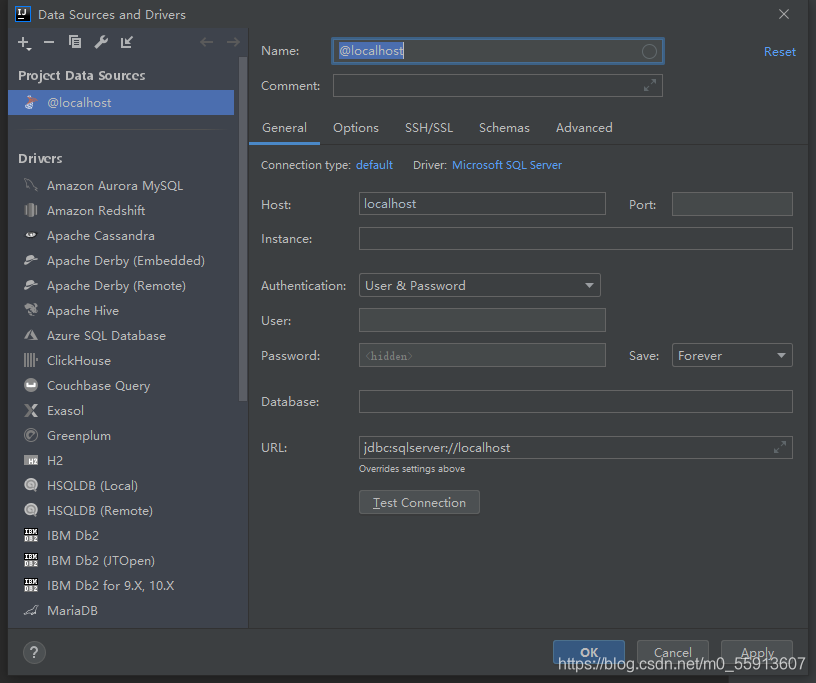The width and height of the screenshot is (816, 683).
Task: Click the color circle in the Name field
Action: tap(649, 51)
